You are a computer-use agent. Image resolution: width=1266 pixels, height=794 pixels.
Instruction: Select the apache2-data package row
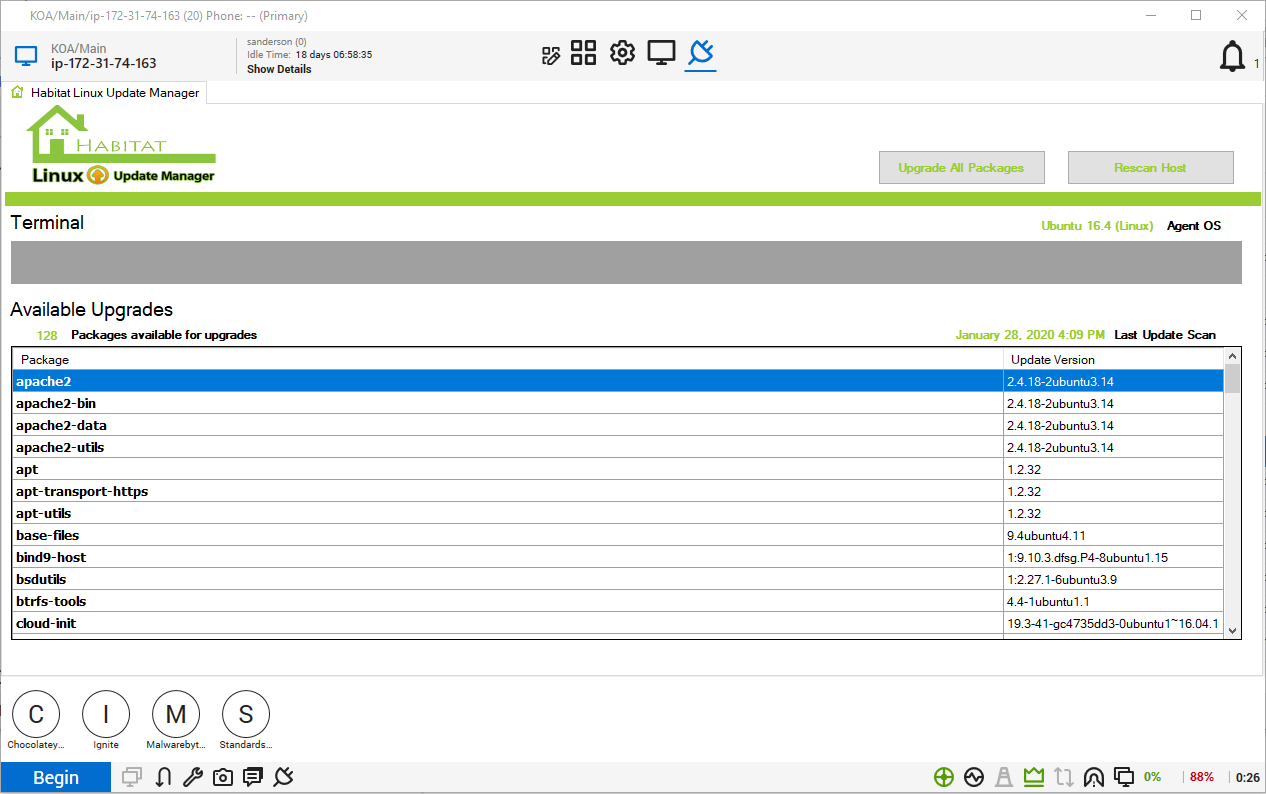pyautogui.click(x=618, y=425)
